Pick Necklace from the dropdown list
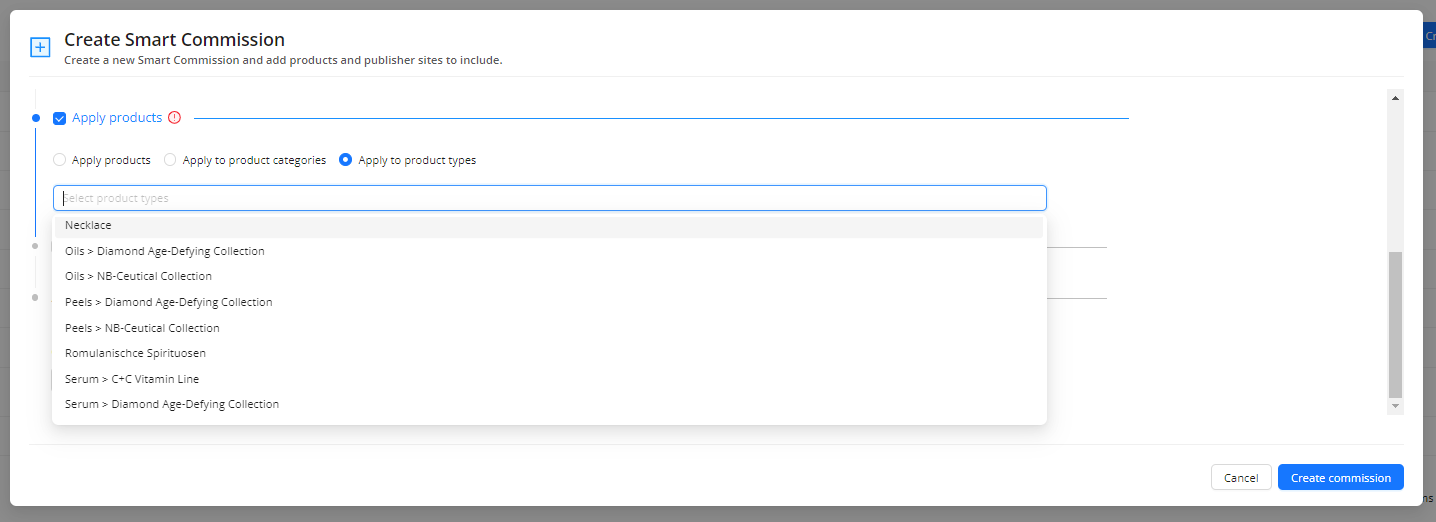This screenshot has width=1436, height=522. pos(88,226)
